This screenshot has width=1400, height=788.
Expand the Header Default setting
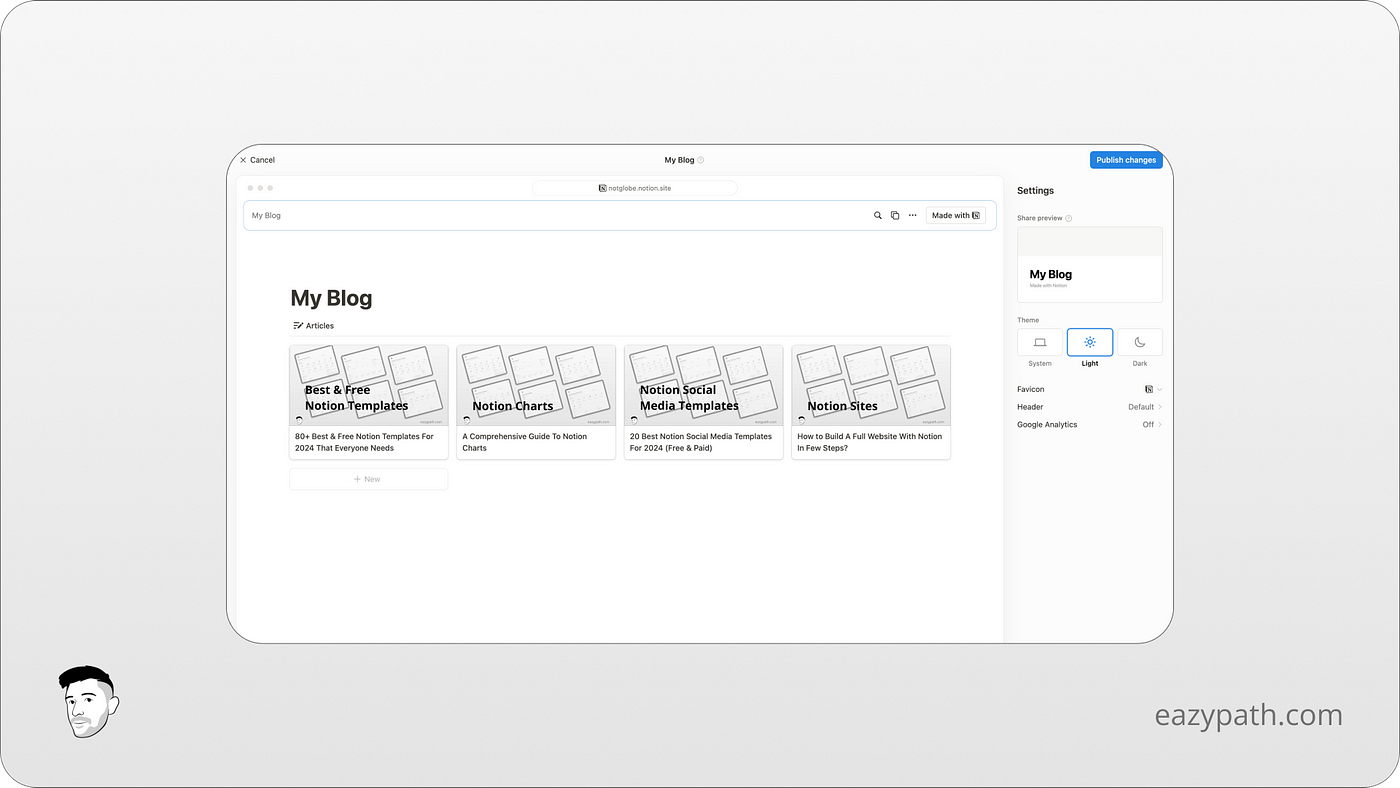[x=1145, y=407]
